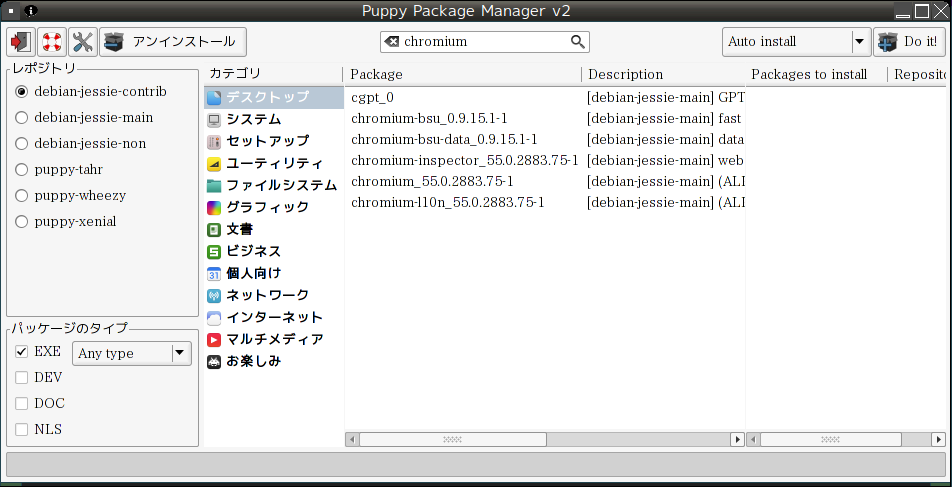Select the ビジネス category icon
The image size is (952, 487).
pos(214,251)
